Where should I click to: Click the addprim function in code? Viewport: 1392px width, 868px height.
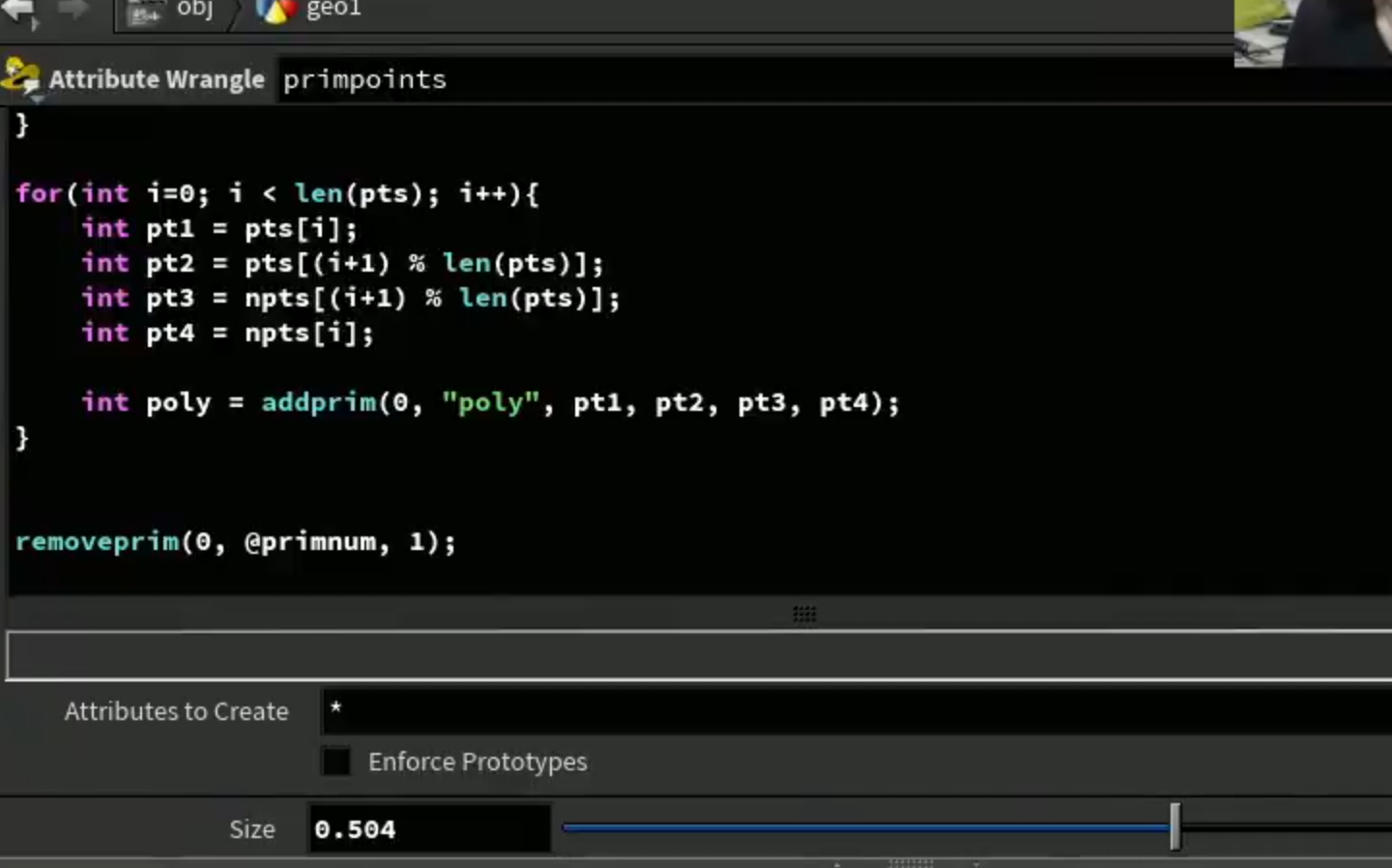point(319,402)
